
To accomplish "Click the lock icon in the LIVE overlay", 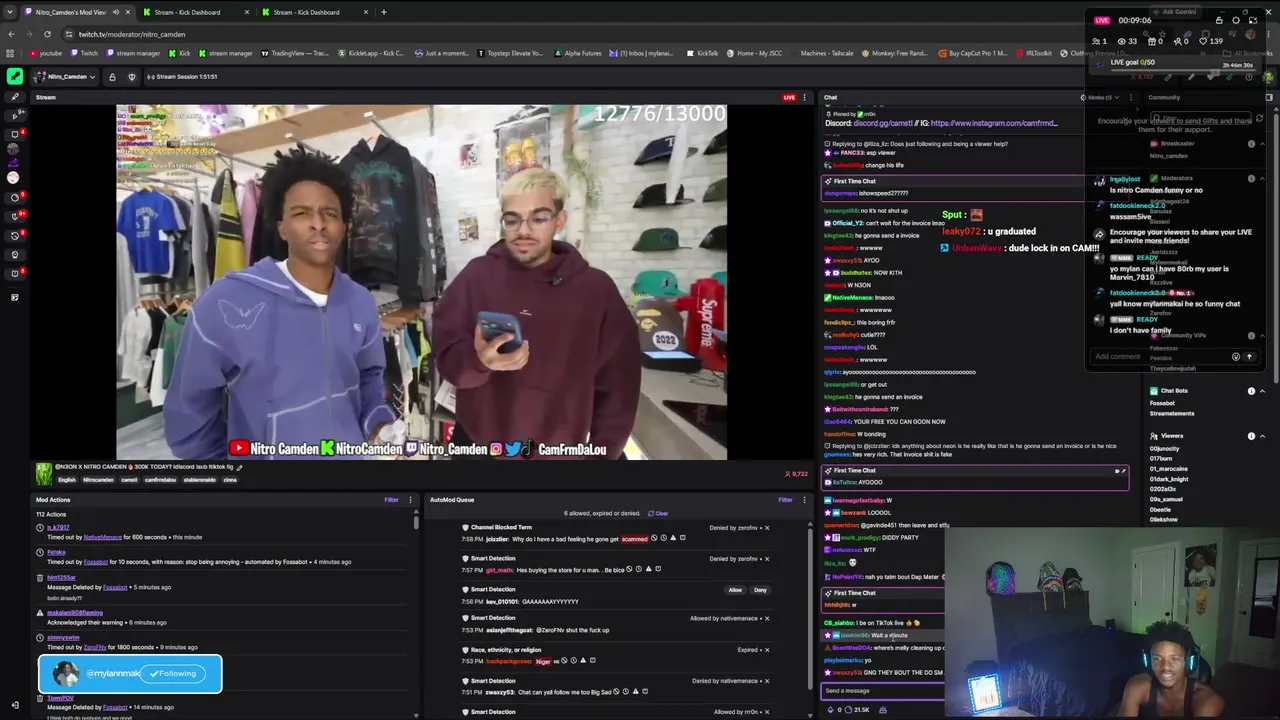I will point(1219,20).
